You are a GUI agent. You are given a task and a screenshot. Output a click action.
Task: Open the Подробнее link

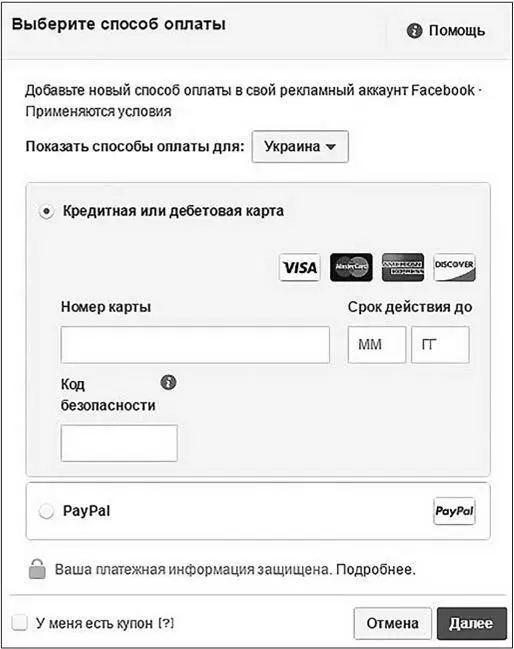(x=376, y=570)
